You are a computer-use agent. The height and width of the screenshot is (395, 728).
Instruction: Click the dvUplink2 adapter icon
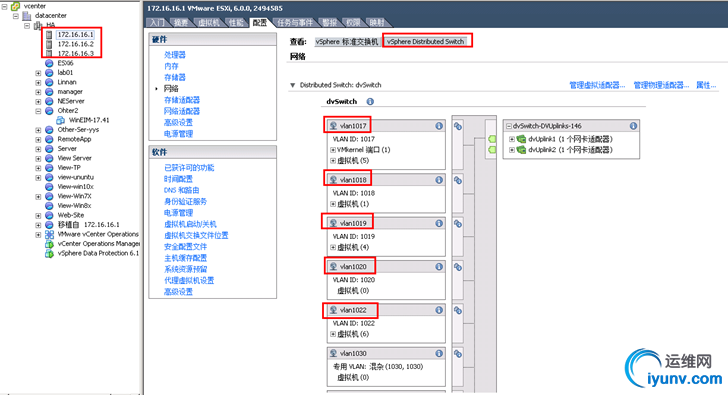(521, 149)
